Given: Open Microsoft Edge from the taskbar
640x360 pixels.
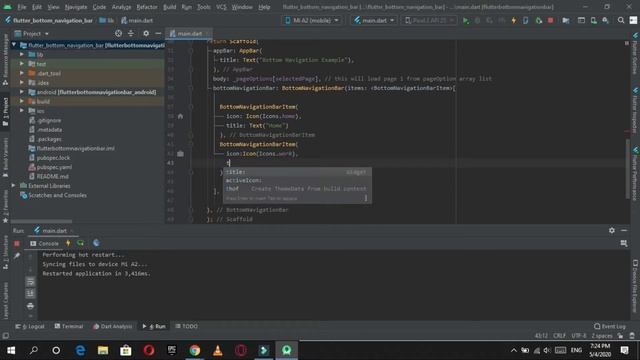Looking at the screenshot, I should tap(80, 350).
